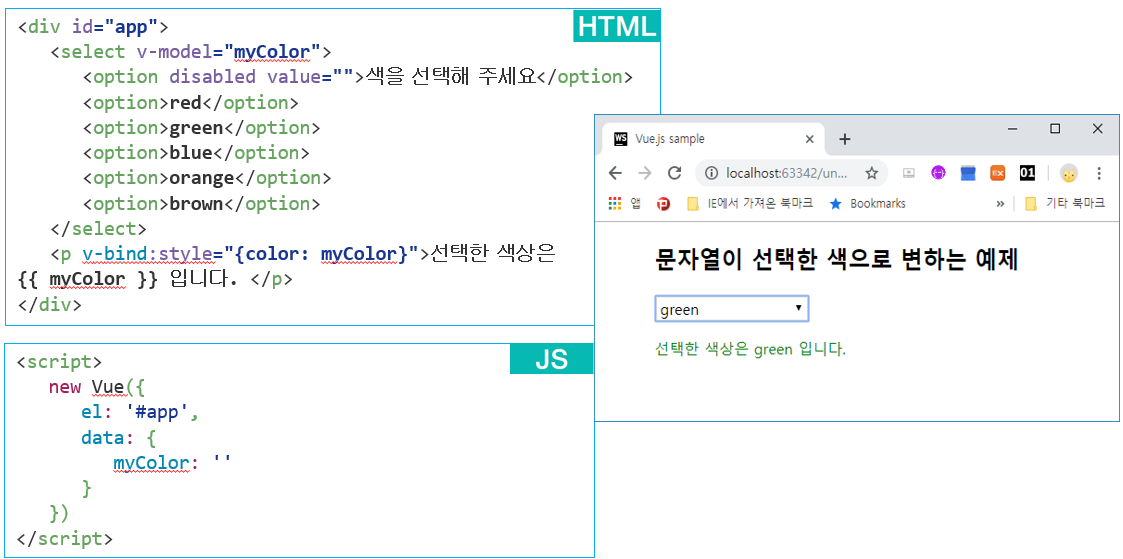Click the 'new Vue({' code line

pos(97,387)
